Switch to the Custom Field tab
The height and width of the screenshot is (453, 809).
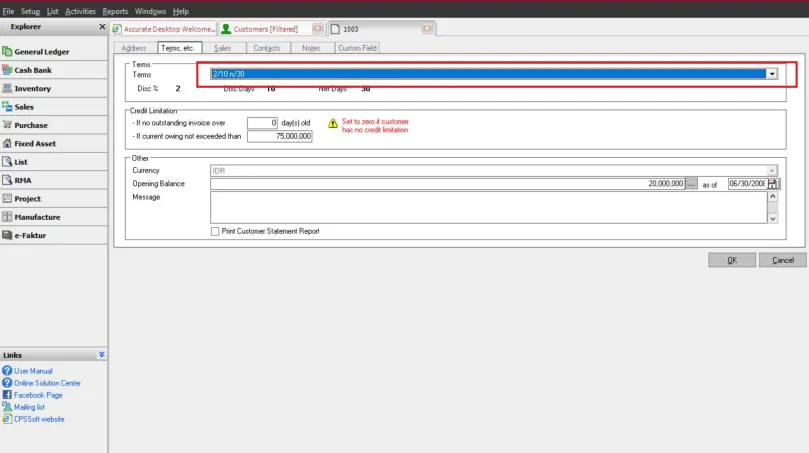click(x=356, y=48)
